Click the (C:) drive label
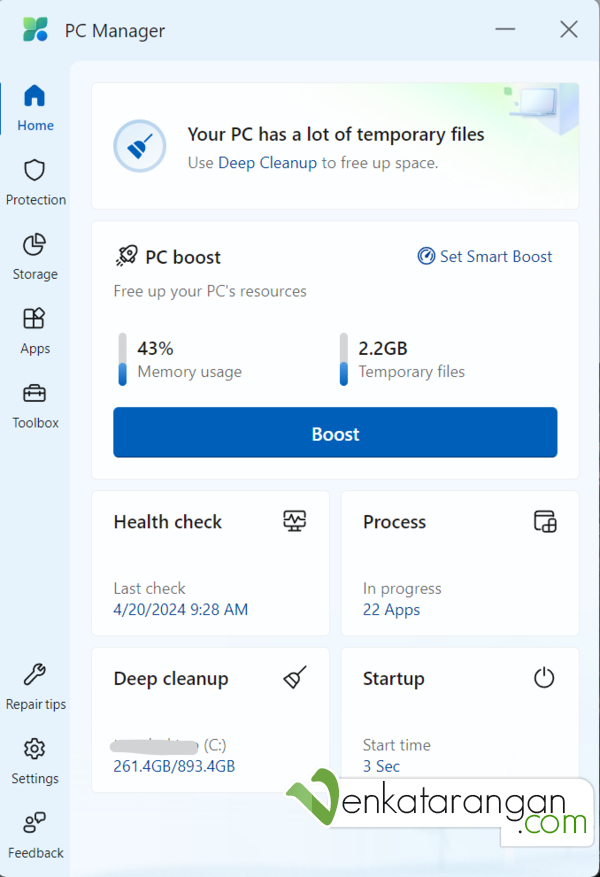 [215, 745]
